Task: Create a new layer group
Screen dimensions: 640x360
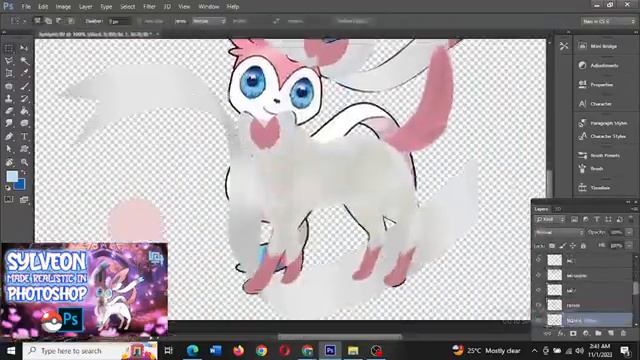Action: [598, 333]
